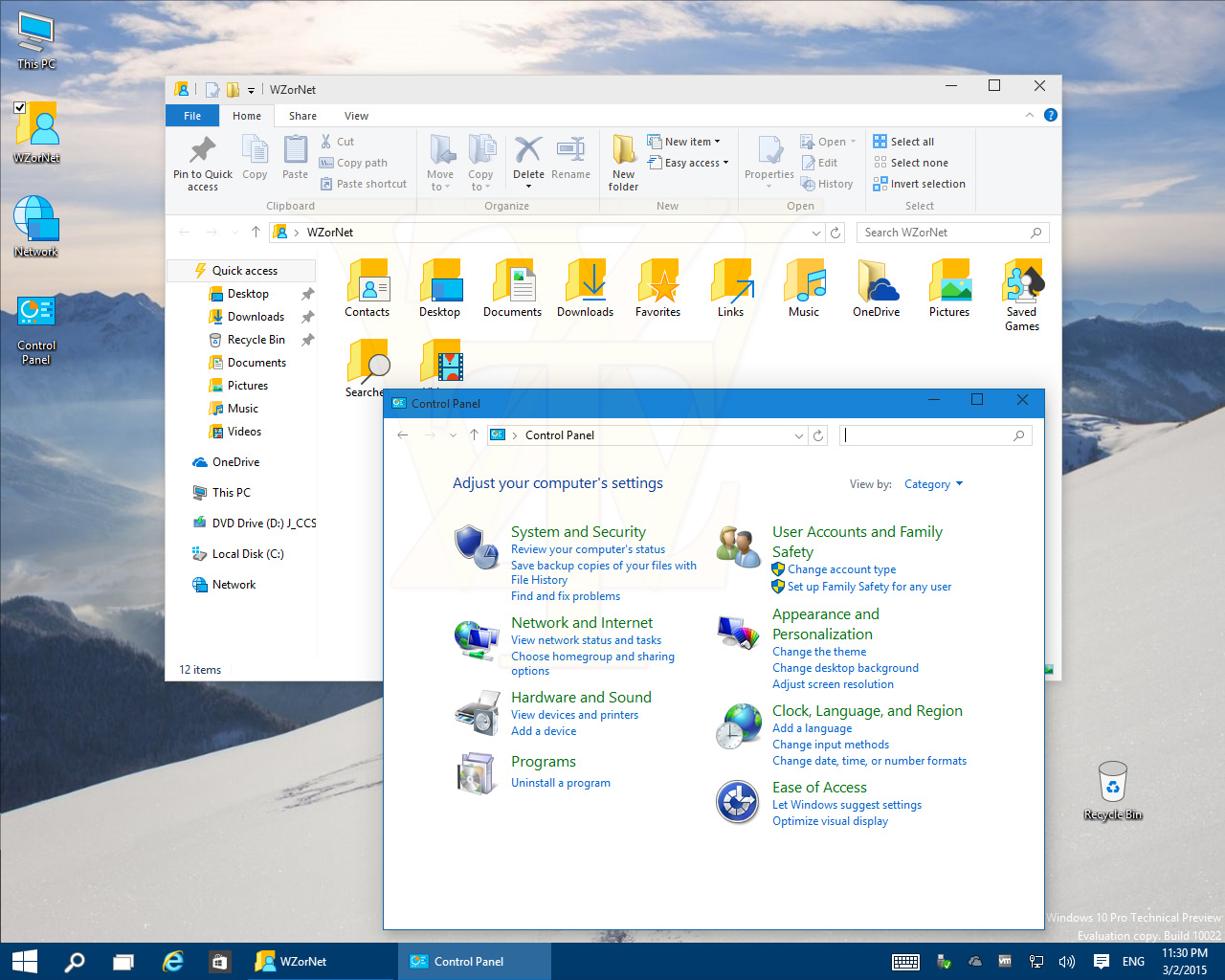
Task: Click Review your computer's status link
Action: pyautogui.click(x=588, y=549)
